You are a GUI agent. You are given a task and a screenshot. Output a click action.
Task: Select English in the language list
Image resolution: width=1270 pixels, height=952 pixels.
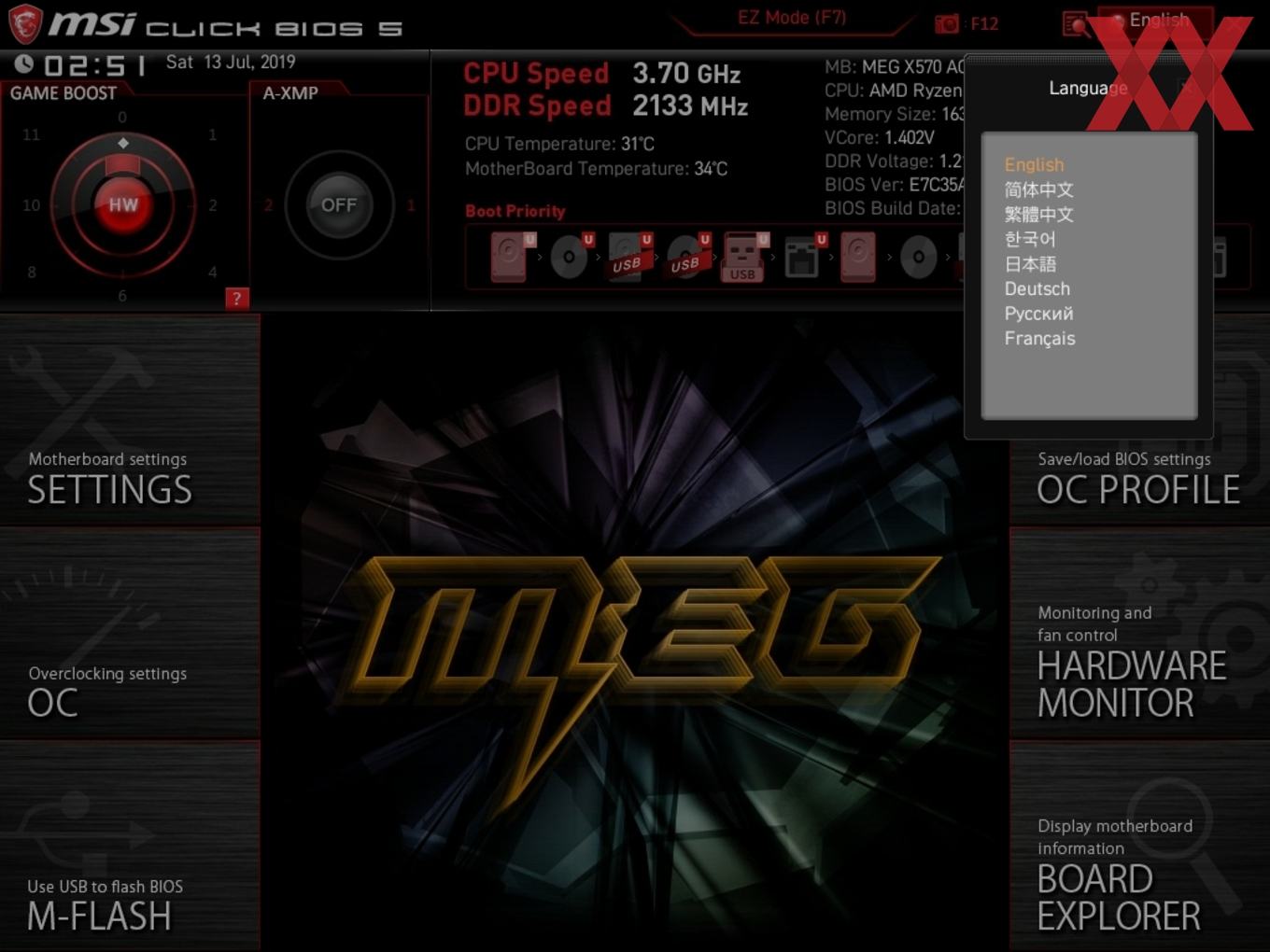coord(1034,165)
